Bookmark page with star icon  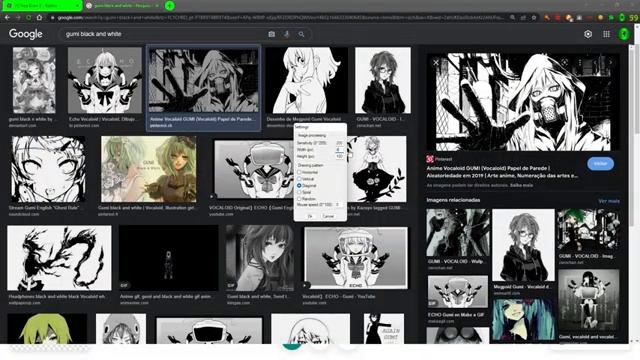pyautogui.click(x=534, y=18)
